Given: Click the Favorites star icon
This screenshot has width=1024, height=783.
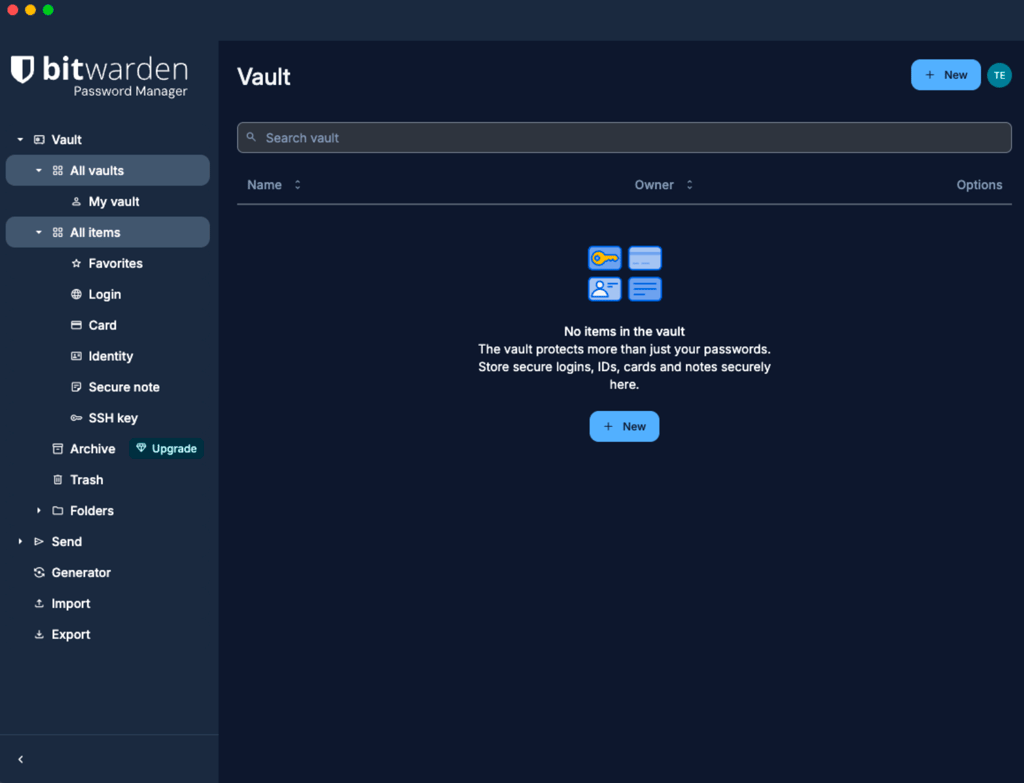Looking at the screenshot, I should (76, 263).
